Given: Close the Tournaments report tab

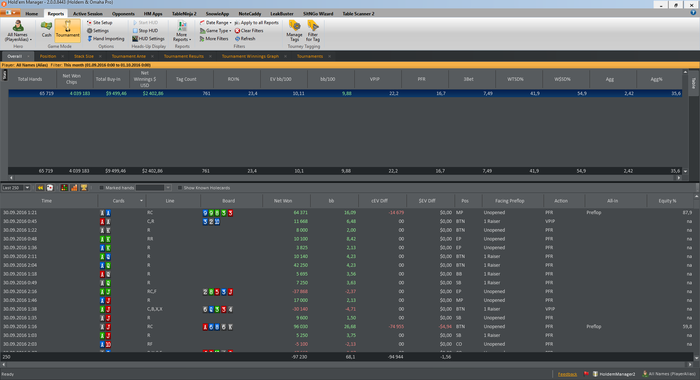Looking at the screenshot, I should coord(329,56).
